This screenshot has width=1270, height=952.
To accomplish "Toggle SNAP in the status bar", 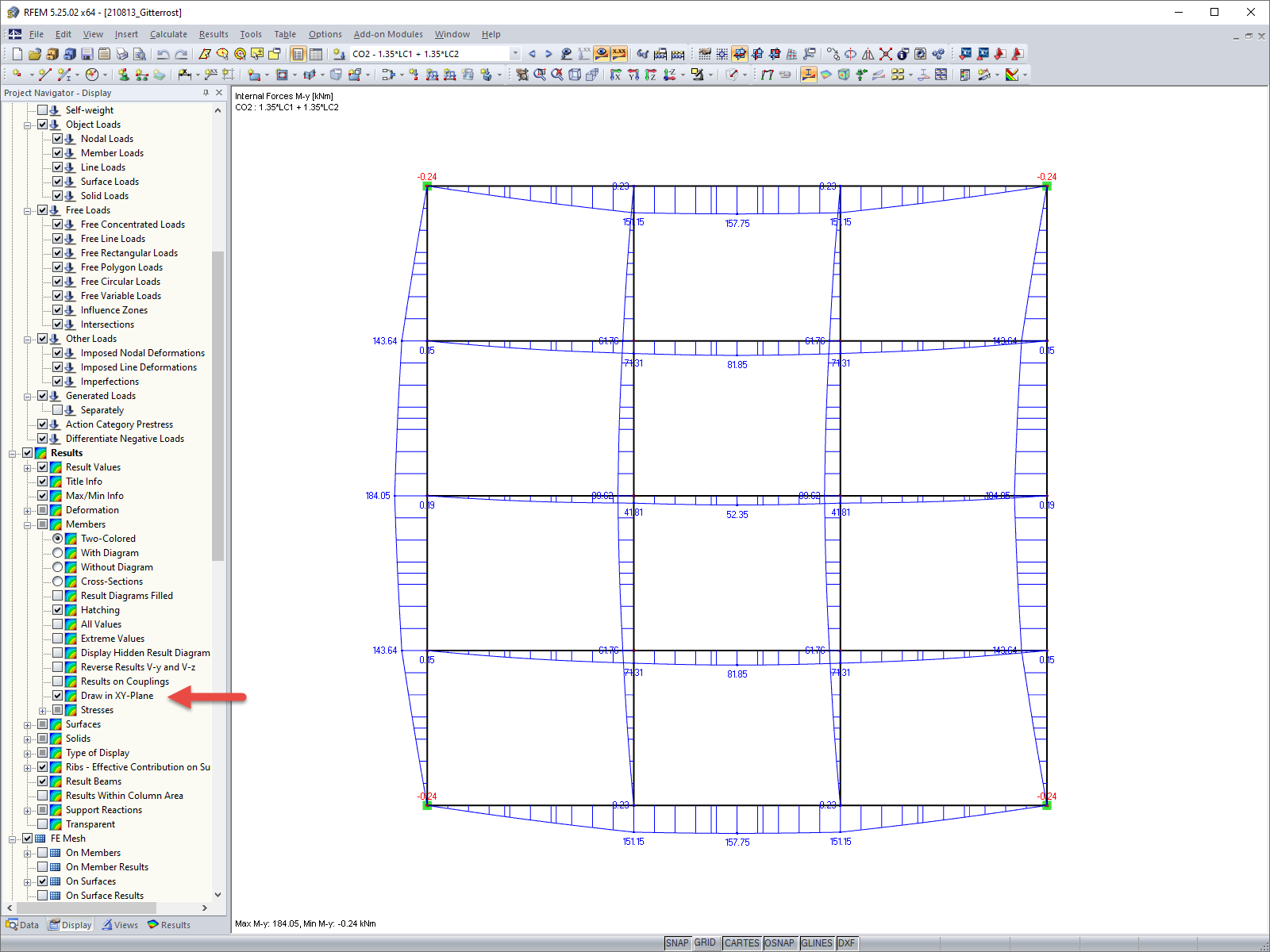I will click(x=677, y=942).
